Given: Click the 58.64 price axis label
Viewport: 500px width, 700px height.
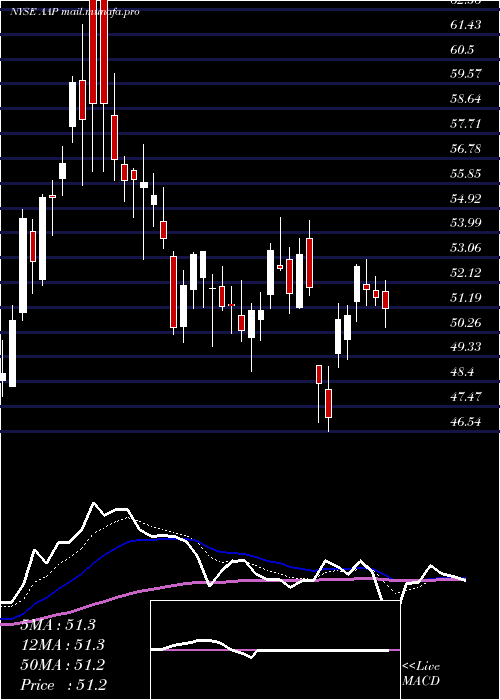Looking at the screenshot, I should (466, 99).
